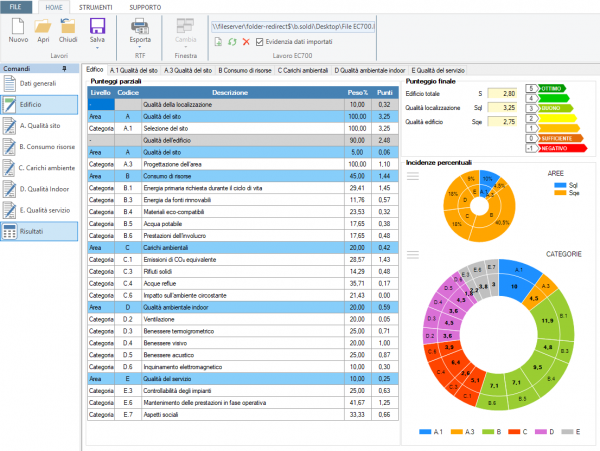Open the Risultati calculator item in sidebar

(x=39, y=231)
